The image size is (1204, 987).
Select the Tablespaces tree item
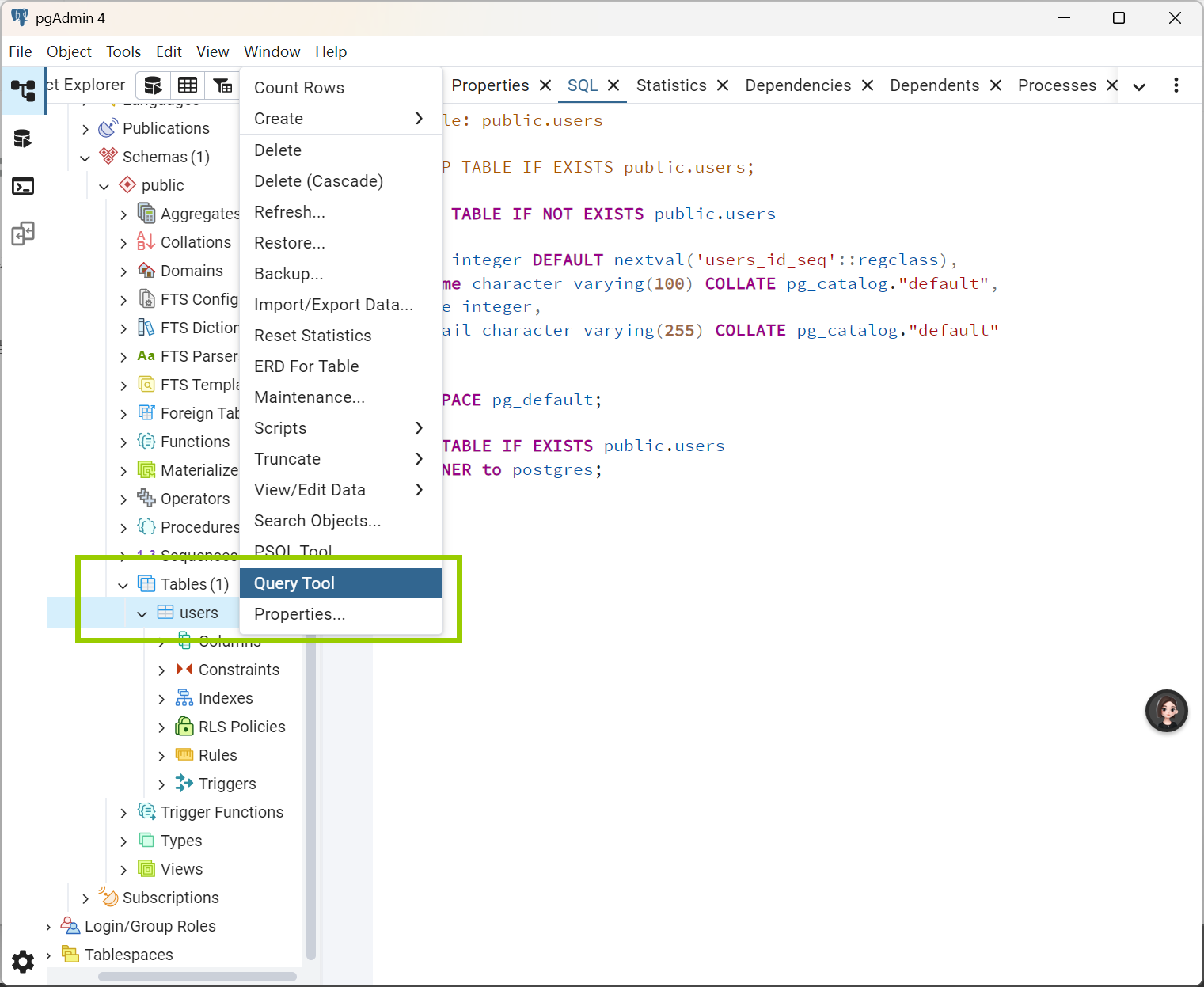129,955
